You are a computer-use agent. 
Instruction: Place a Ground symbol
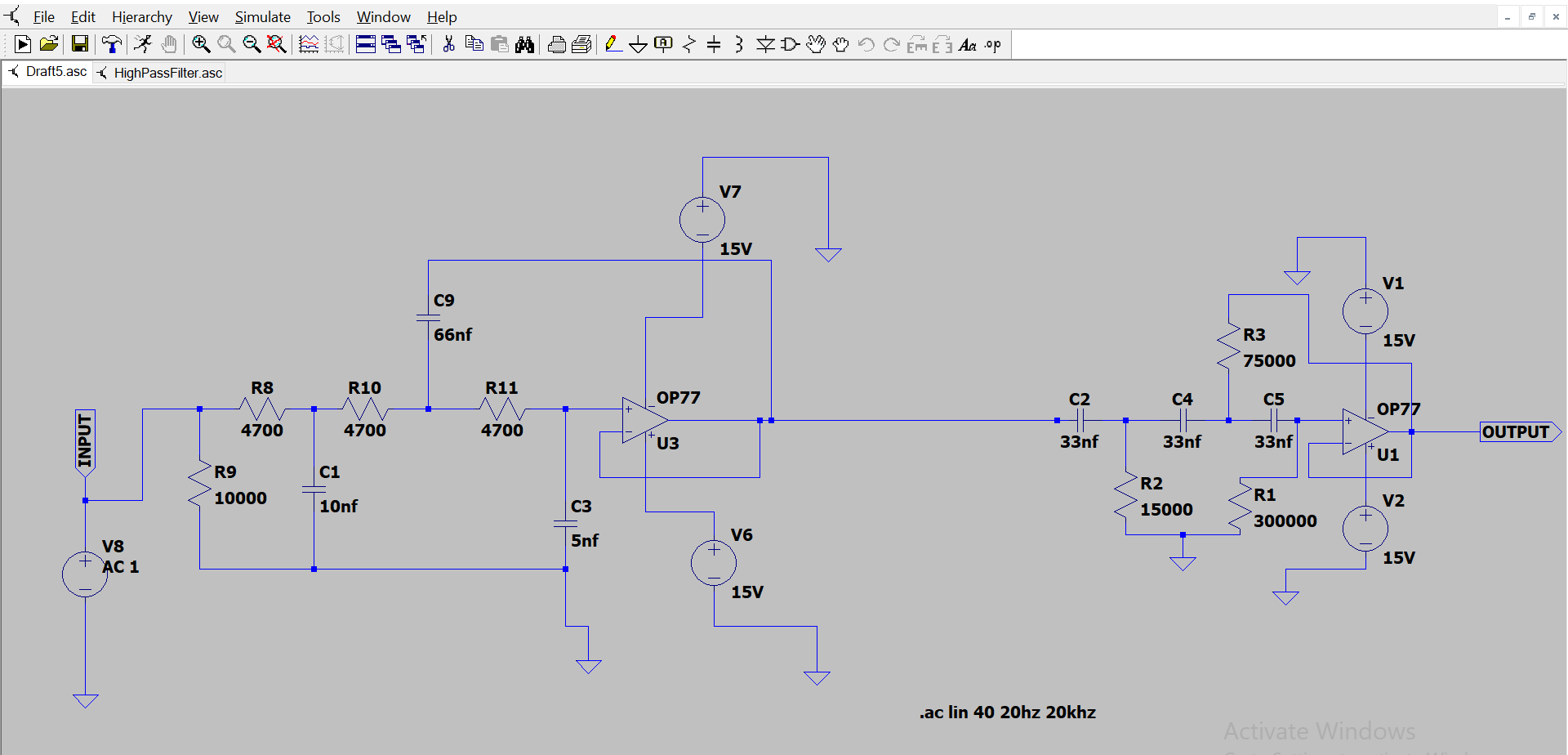639,45
